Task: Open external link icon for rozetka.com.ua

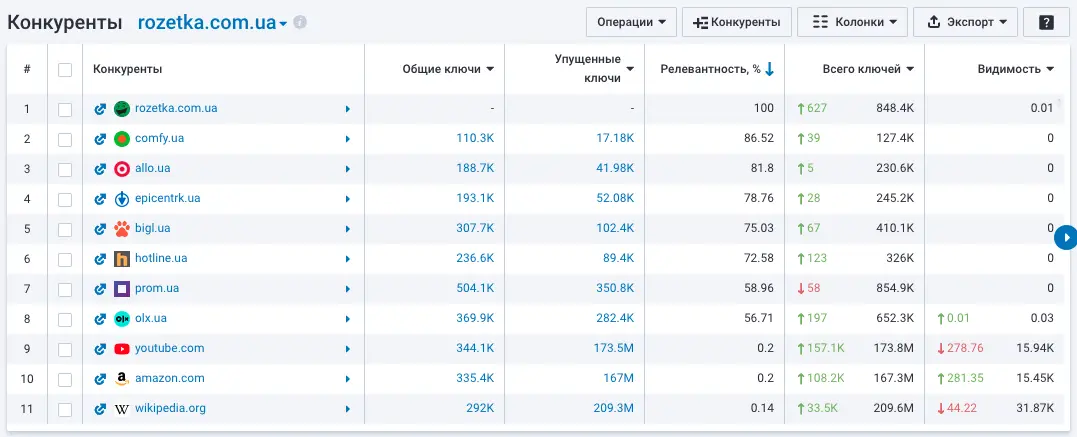Action: point(100,109)
